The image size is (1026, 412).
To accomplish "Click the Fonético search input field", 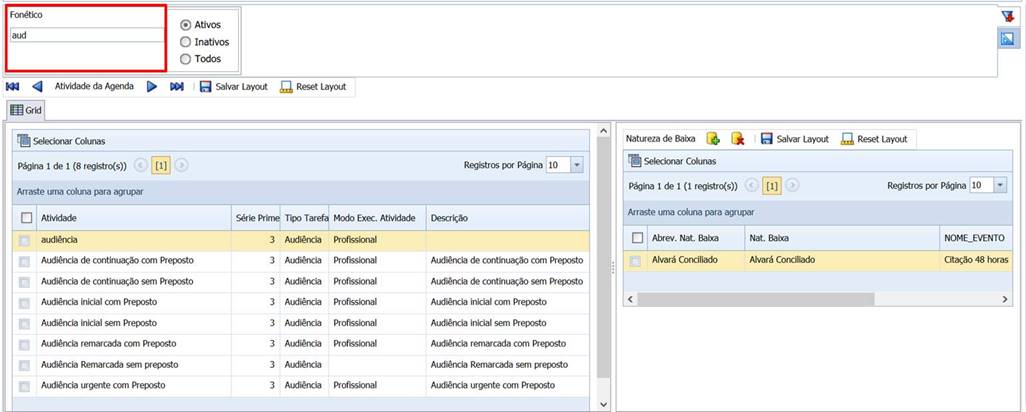I will [x=86, y=35].
